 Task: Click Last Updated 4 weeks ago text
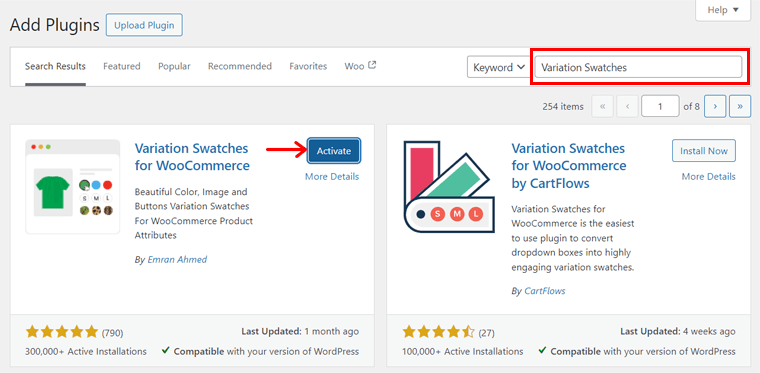678,332
